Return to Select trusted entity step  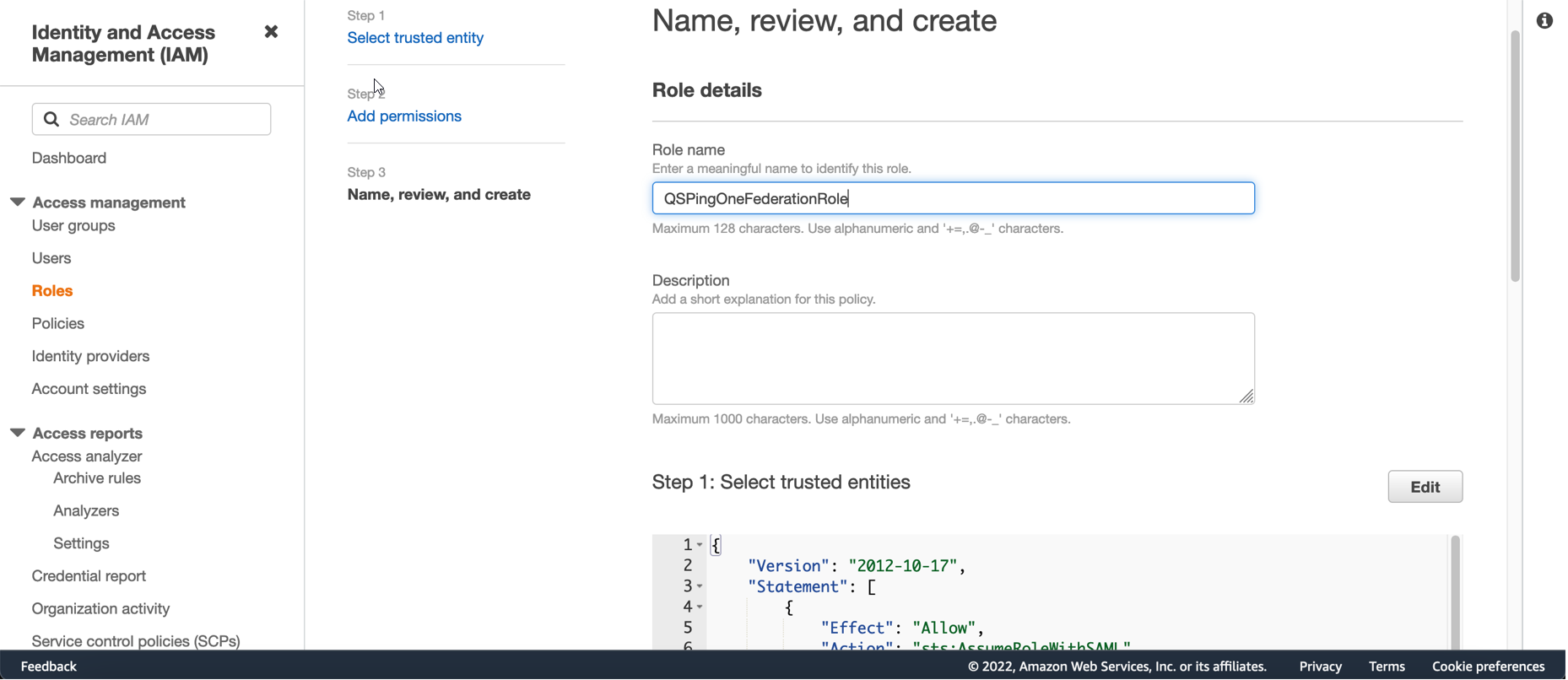(x=415, y=38)
